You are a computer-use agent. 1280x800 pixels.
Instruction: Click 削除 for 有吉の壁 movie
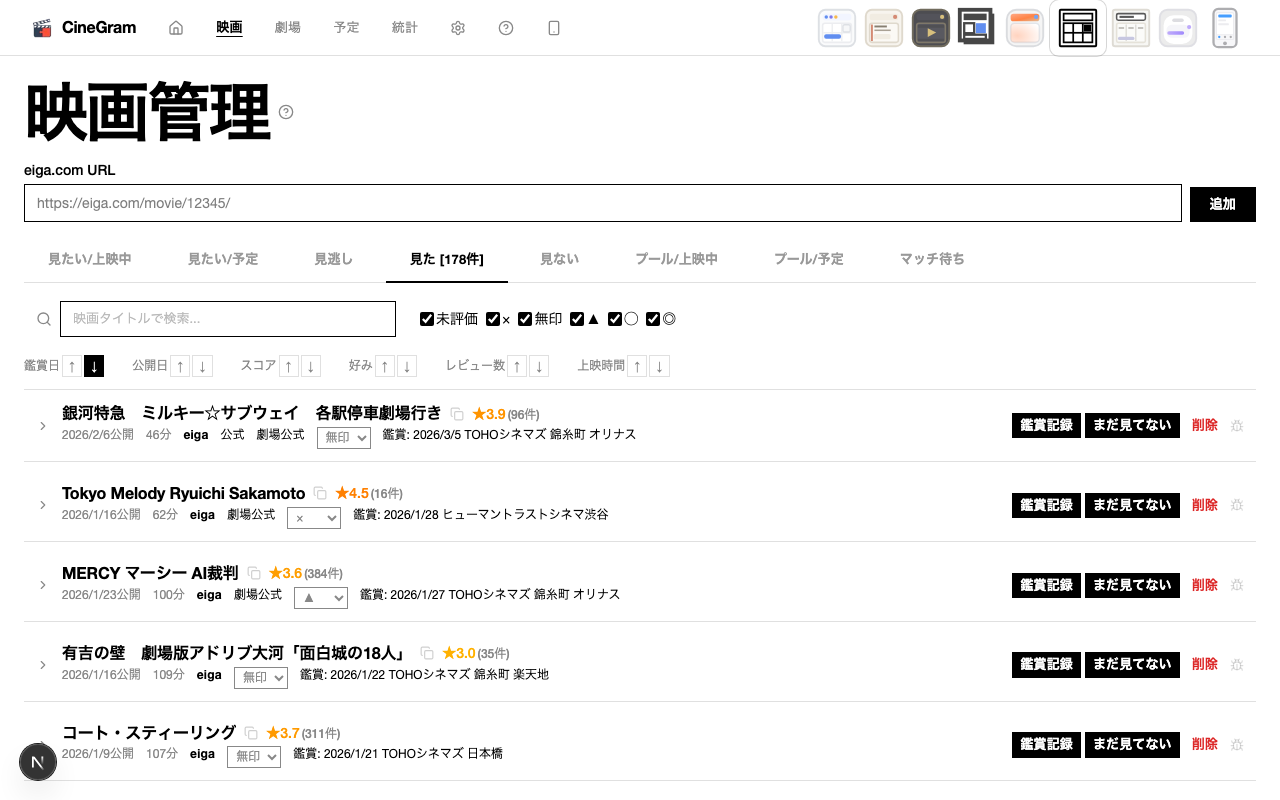click(1204, 664)
